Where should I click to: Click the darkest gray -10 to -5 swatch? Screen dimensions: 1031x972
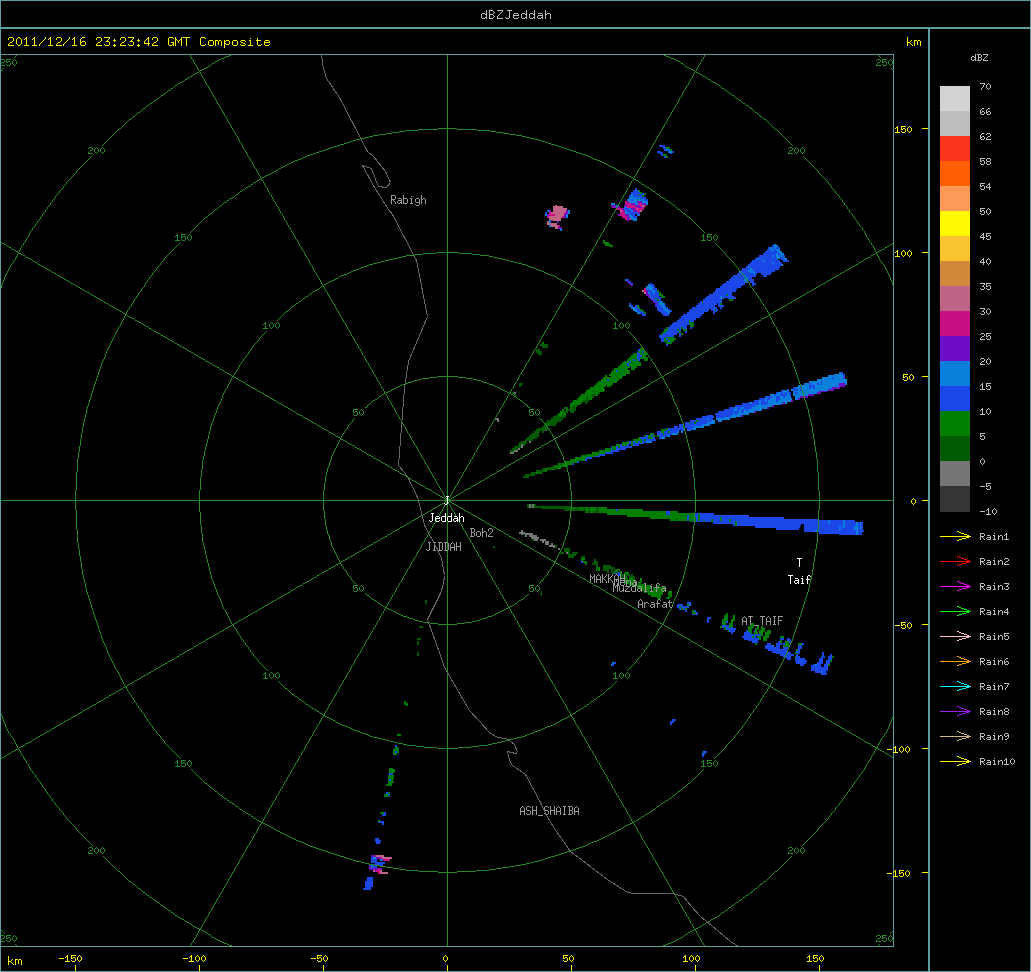pos(955,498)
